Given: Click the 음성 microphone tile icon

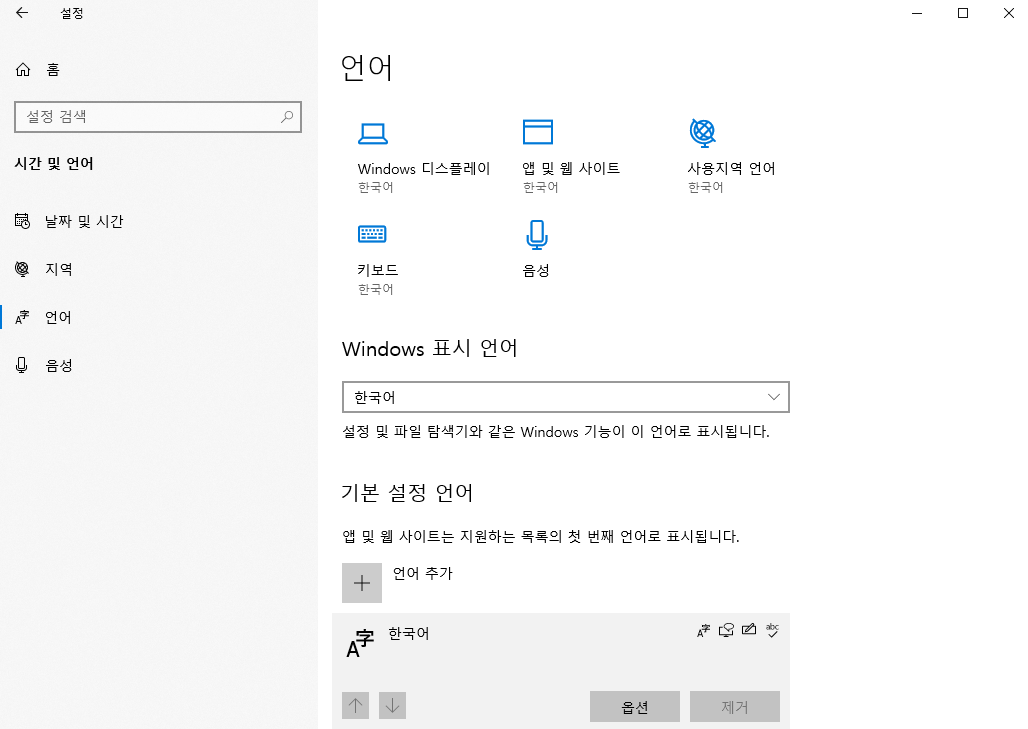Looking at the screenshot, I should pyautogui.click(x=537, y=235).
